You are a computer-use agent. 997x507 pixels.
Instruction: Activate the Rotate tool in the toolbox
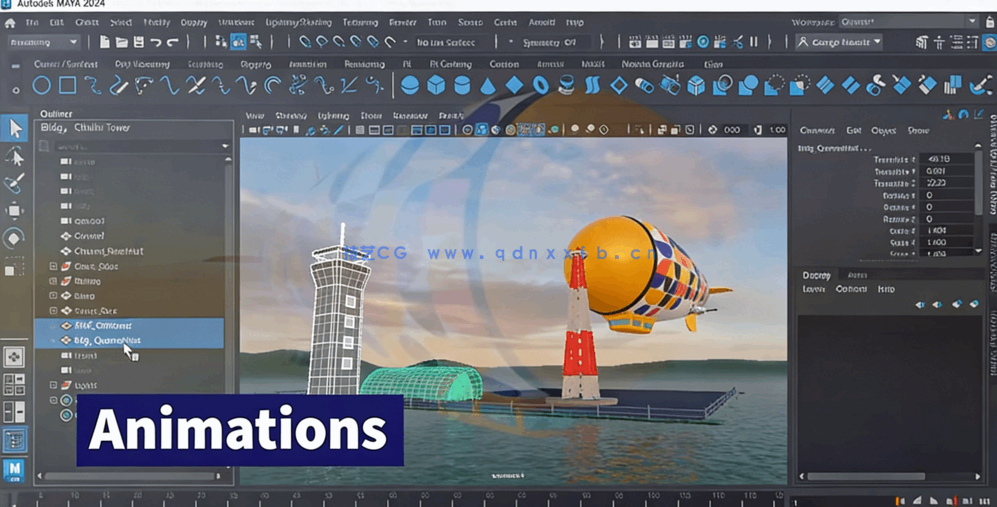(14, 239)
